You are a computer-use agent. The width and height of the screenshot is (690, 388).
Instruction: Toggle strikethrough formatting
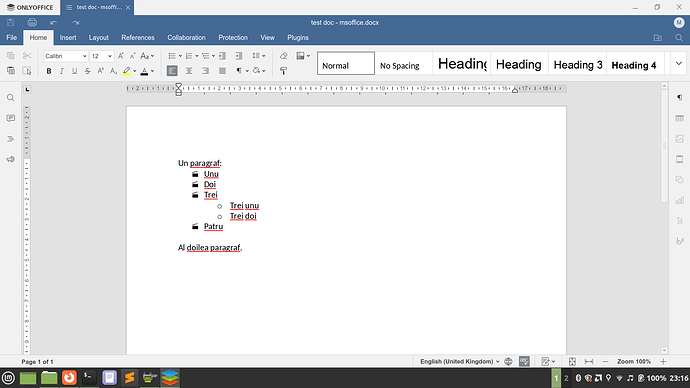tap(88, 71)
